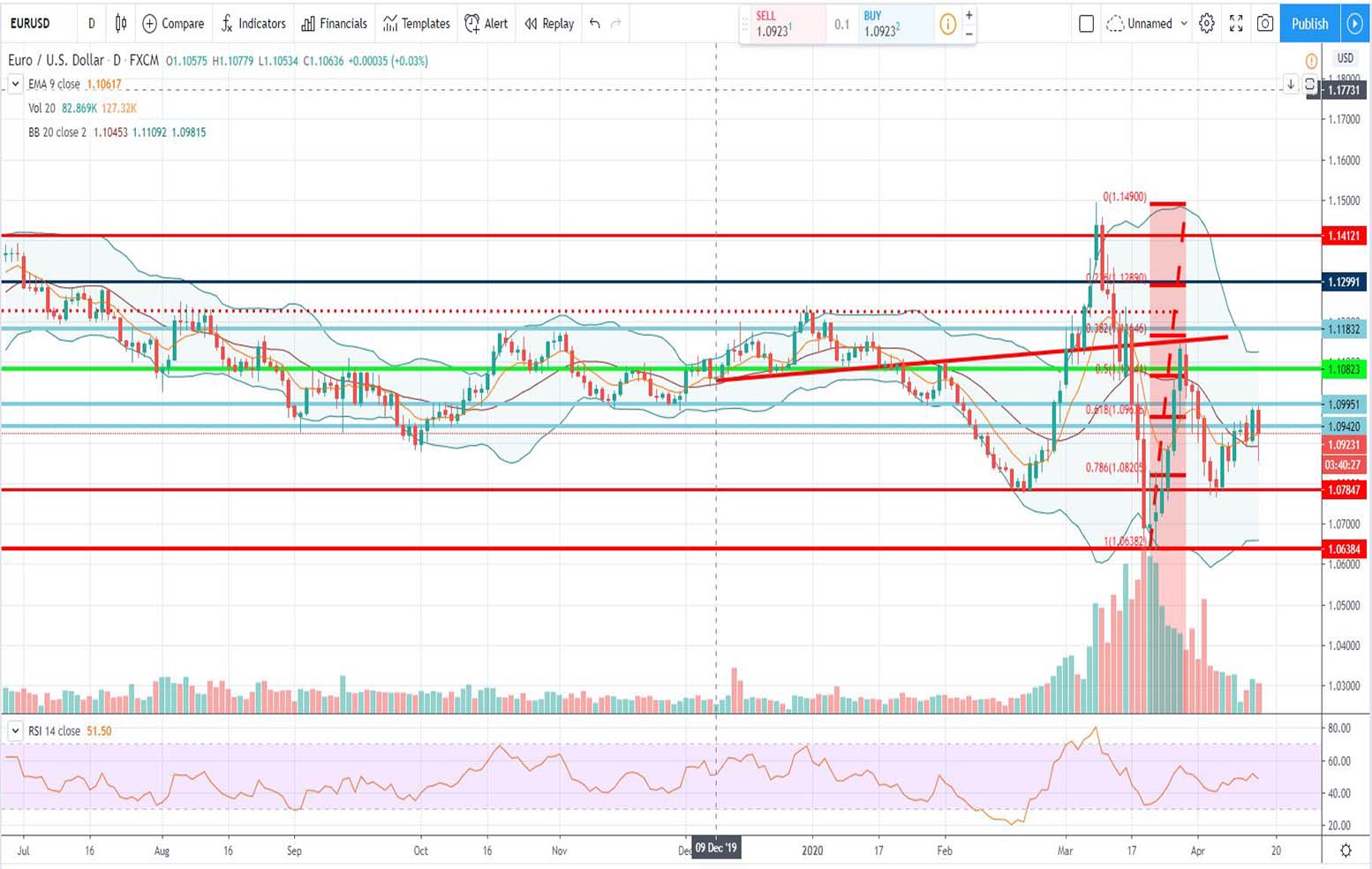
Task: Take a chart snapshot with camera icon
Action: point(1265,24)
